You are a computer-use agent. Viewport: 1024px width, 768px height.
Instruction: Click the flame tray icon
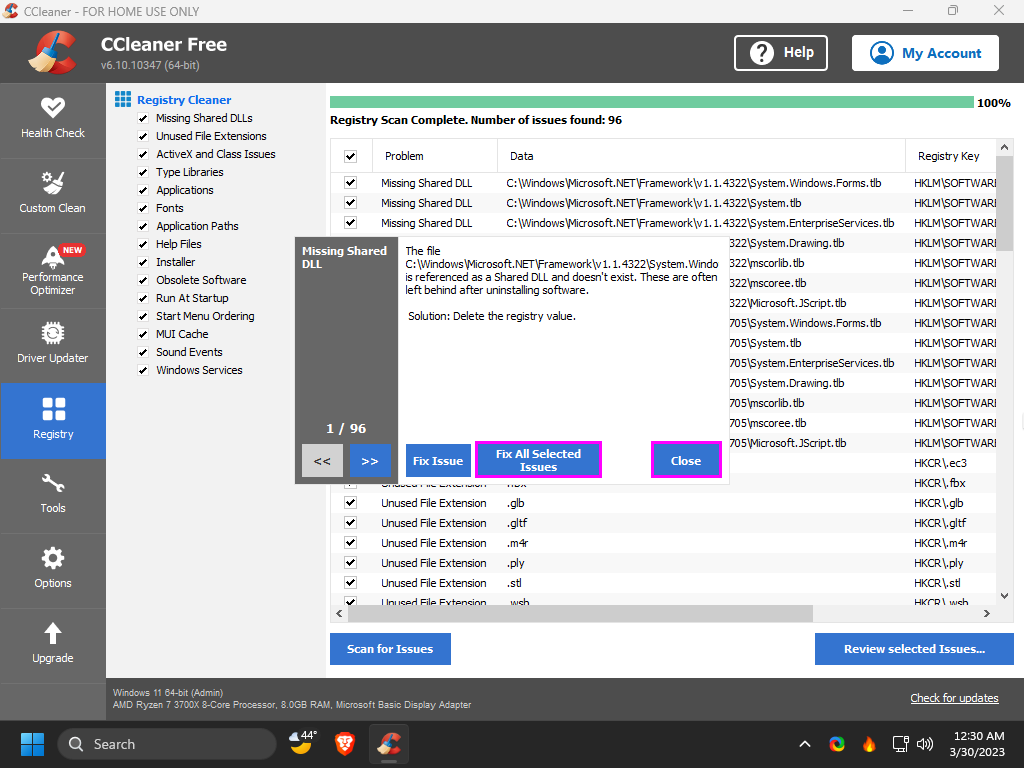pyautogui.click(x=869, y=744)
